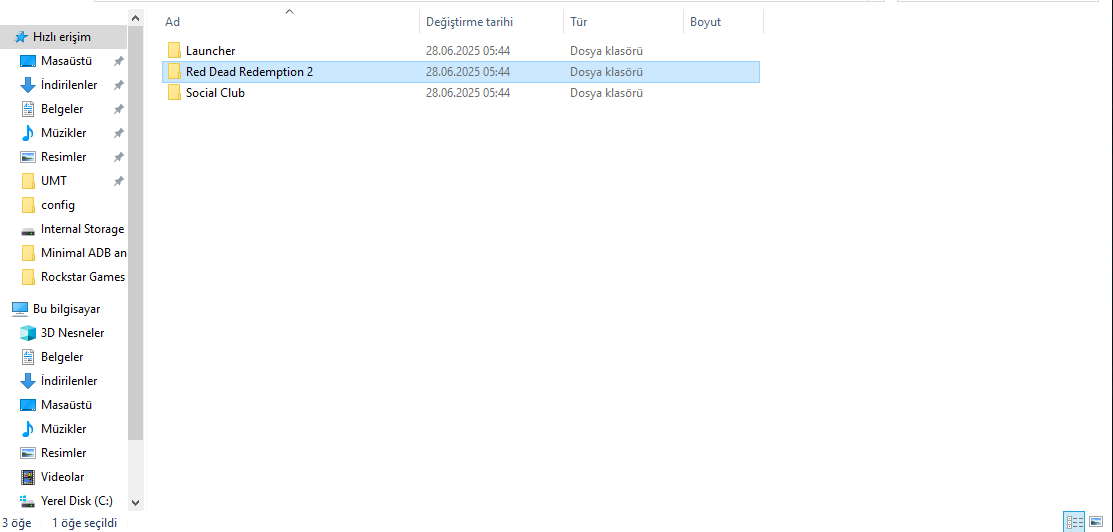Click the UMT folder icon in sidebar
The image size is (1113, 532).
[x=28, y=181]
